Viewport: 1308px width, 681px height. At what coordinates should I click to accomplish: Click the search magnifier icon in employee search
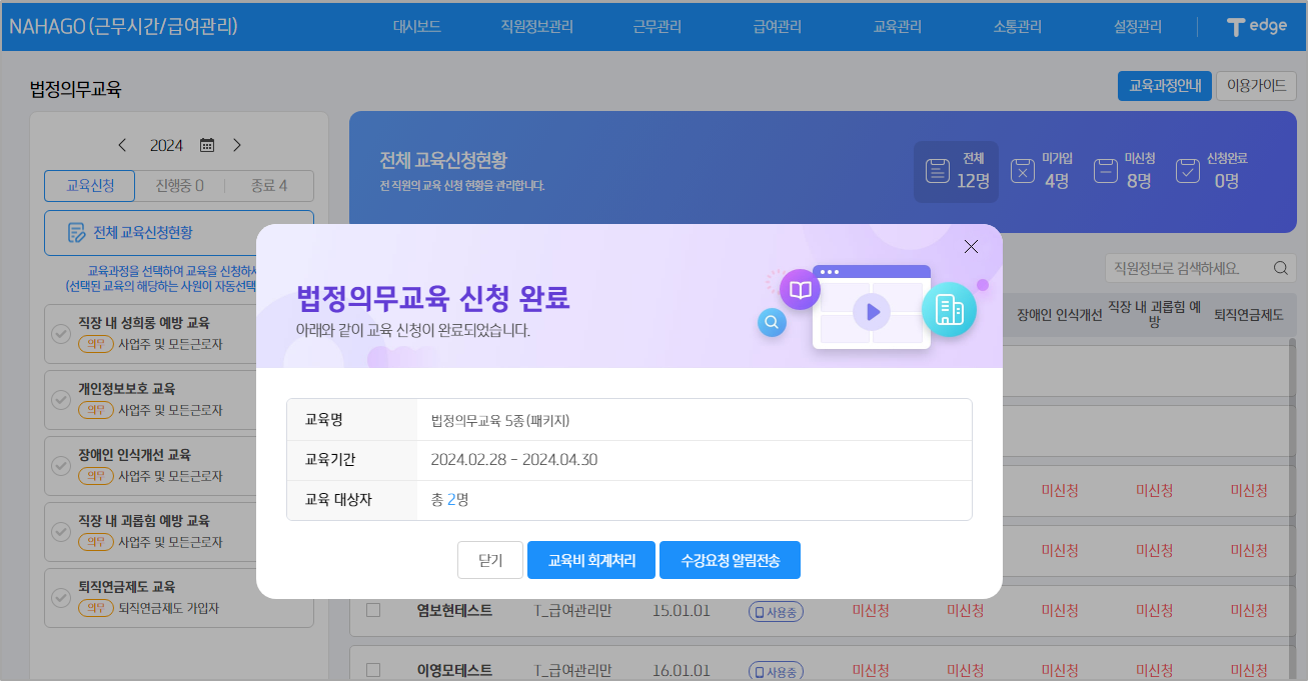coord(1280,268)
